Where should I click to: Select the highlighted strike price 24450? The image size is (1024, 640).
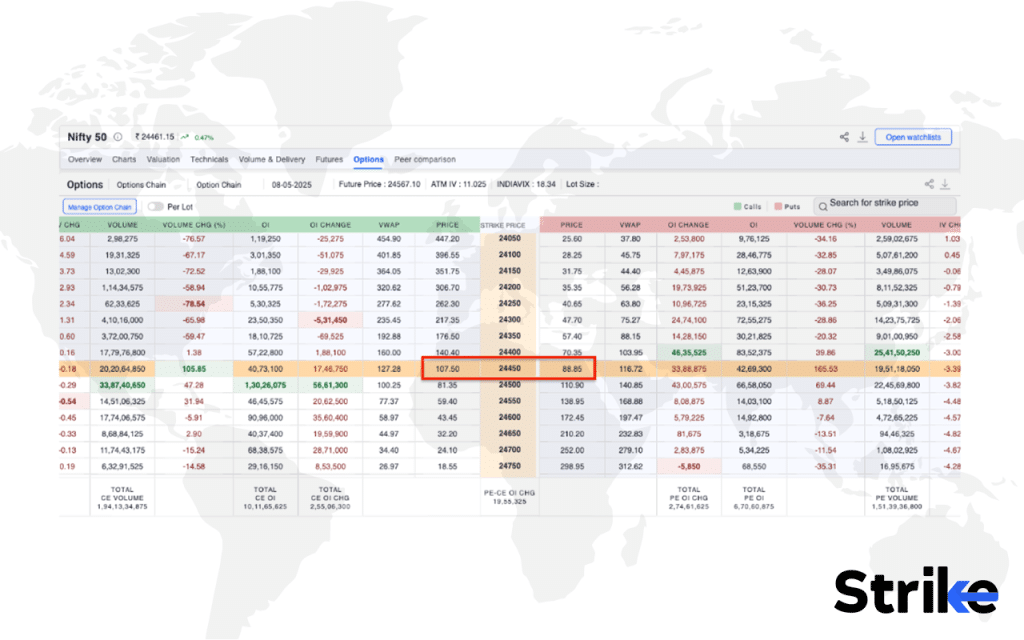coord(509,368)
